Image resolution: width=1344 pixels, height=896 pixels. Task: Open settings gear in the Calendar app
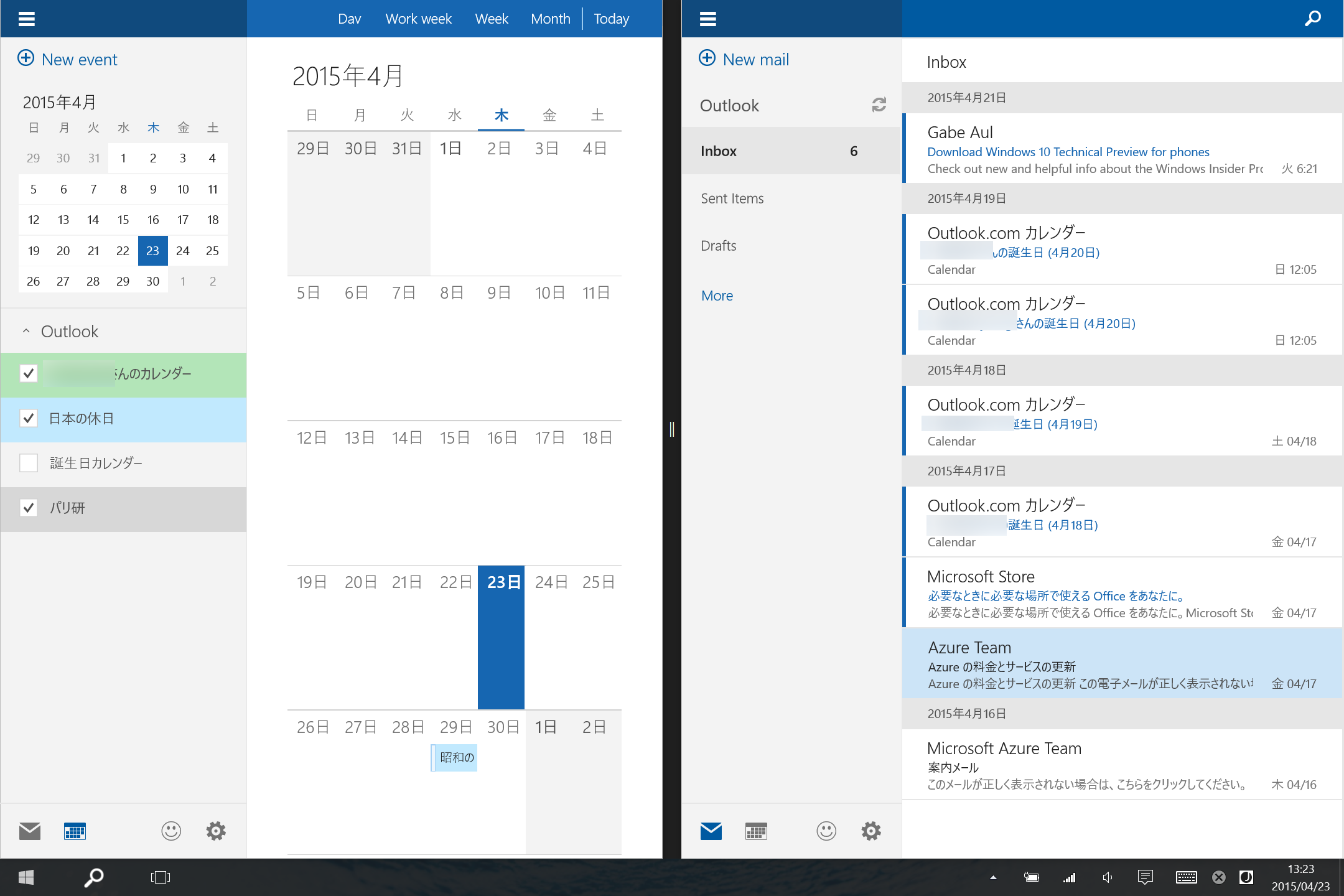coord(216,831)
